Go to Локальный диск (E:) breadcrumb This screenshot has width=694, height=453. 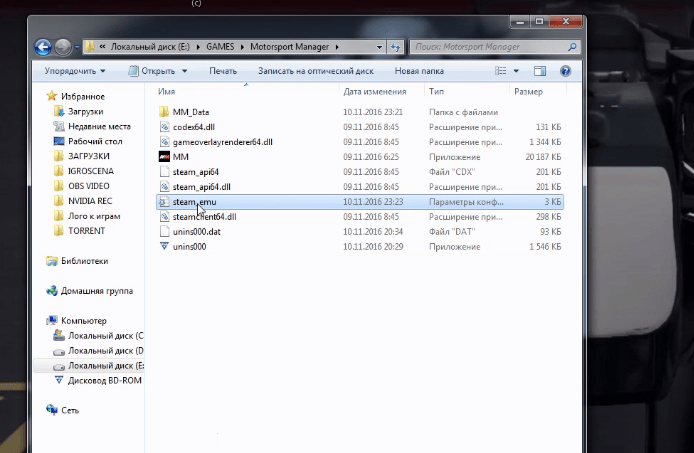pyautogui.click(x=150, y=46)
